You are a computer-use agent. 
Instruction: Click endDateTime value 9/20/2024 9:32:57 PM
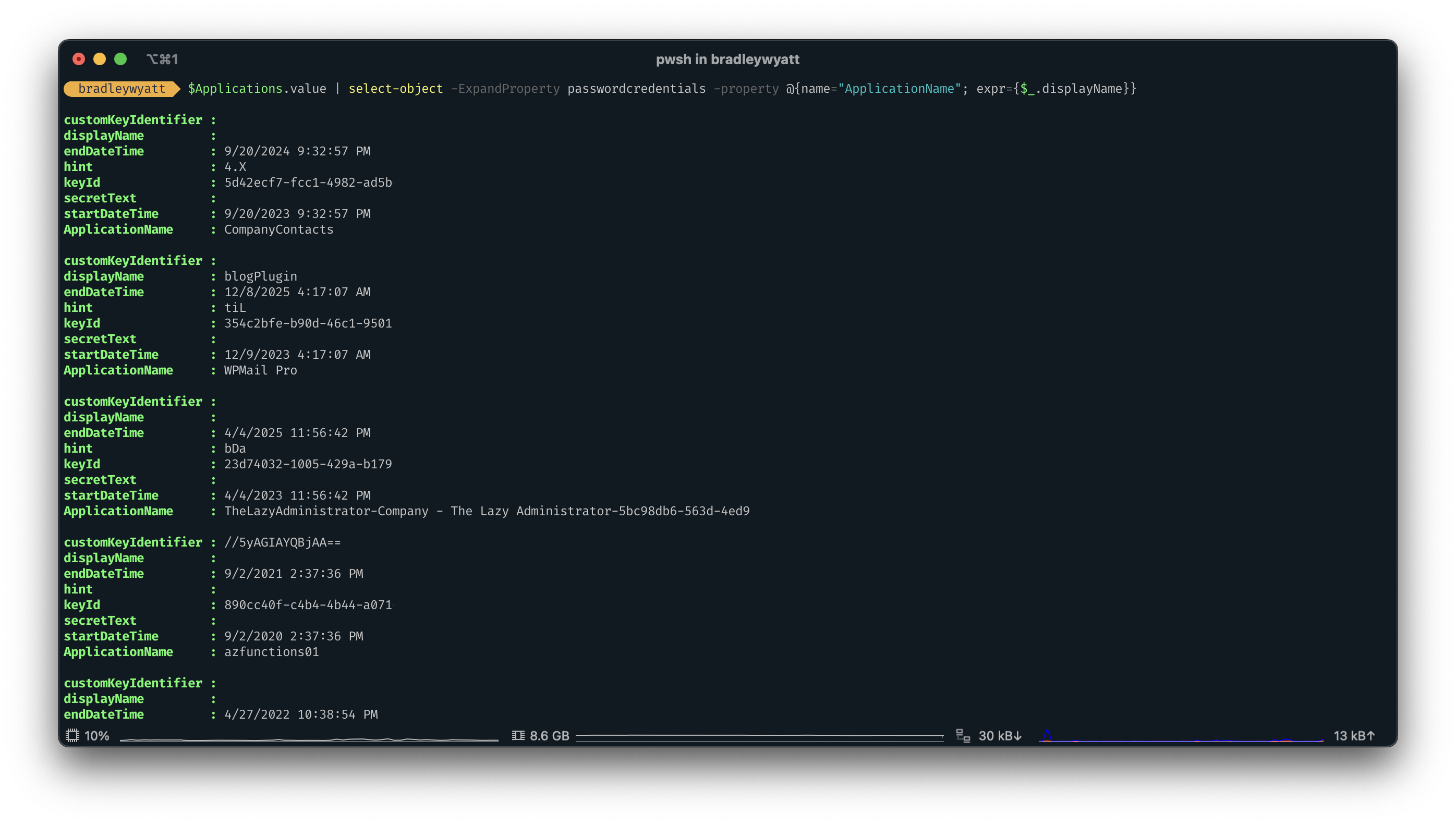click(x=298, y=151)
